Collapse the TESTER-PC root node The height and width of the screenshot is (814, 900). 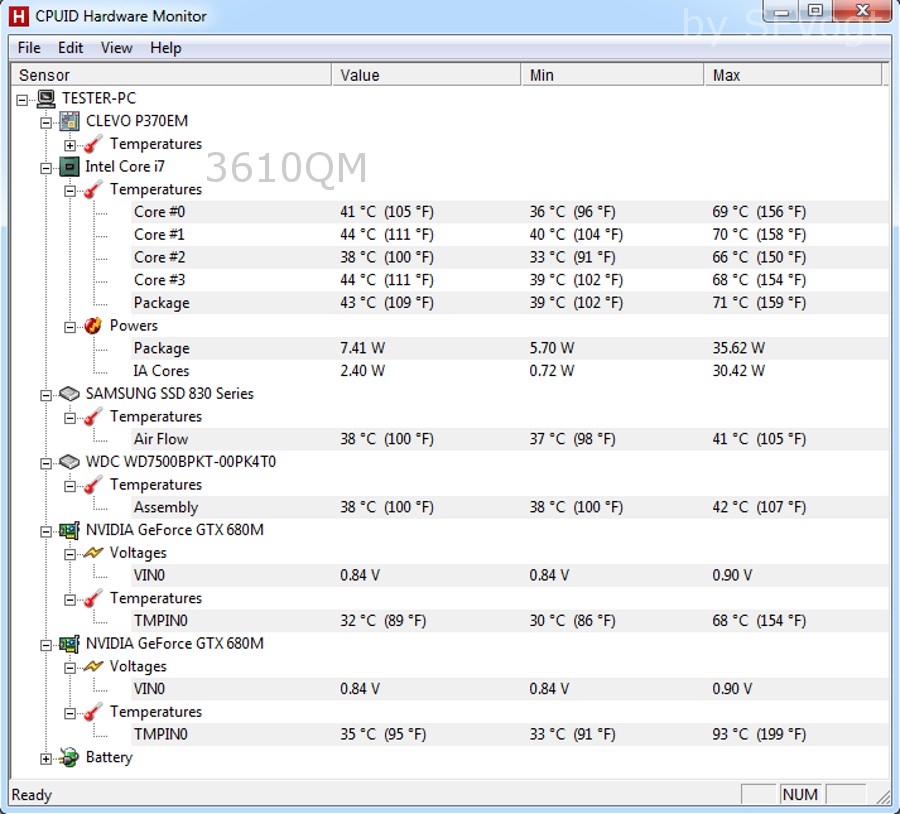click(22, 100)
